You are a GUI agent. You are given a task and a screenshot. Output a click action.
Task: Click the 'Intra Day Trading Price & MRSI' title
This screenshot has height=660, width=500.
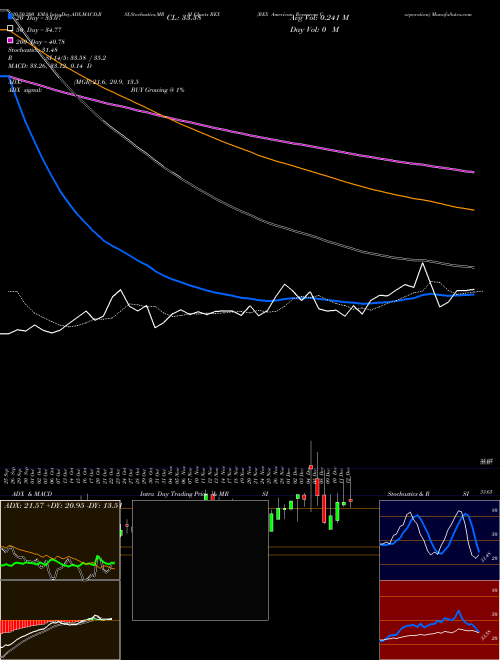(204, 494)
